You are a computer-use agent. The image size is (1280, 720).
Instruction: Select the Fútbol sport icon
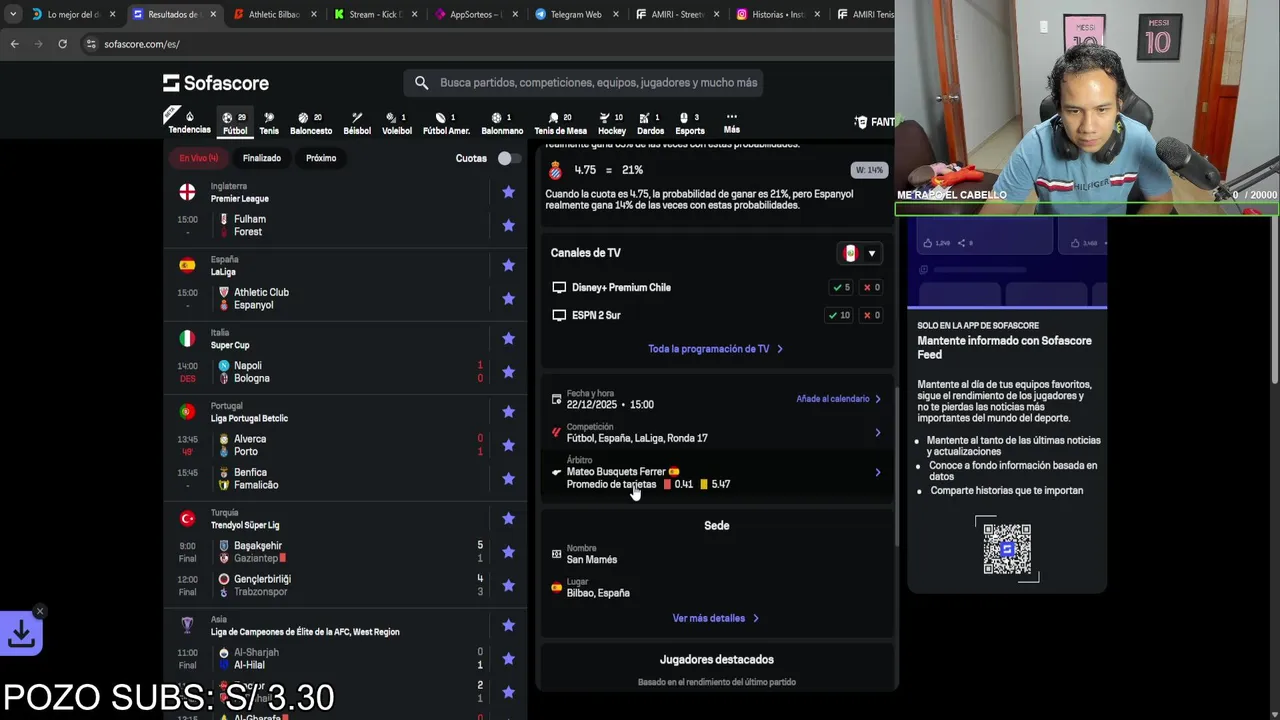click(235, 122)
